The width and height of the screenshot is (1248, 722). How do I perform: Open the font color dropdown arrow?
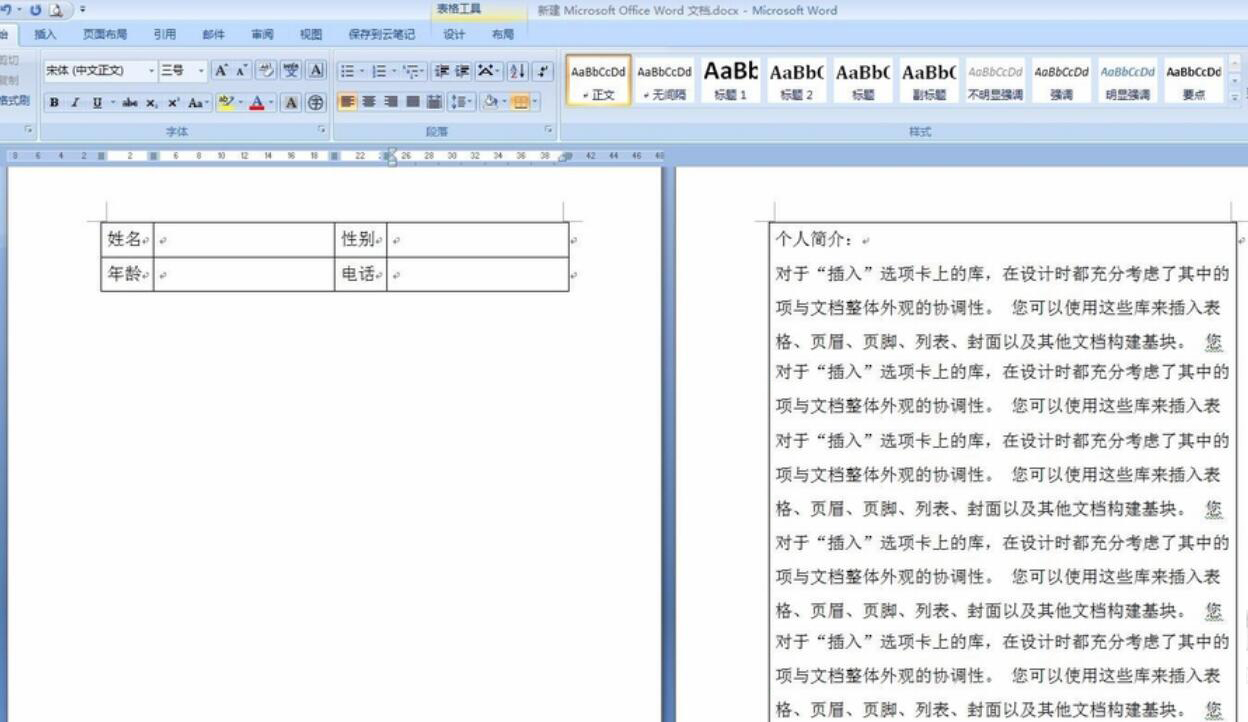(271, 103)
